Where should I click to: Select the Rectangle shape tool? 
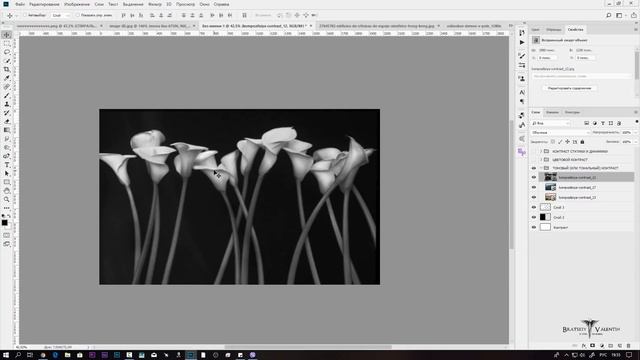[7, 182]
